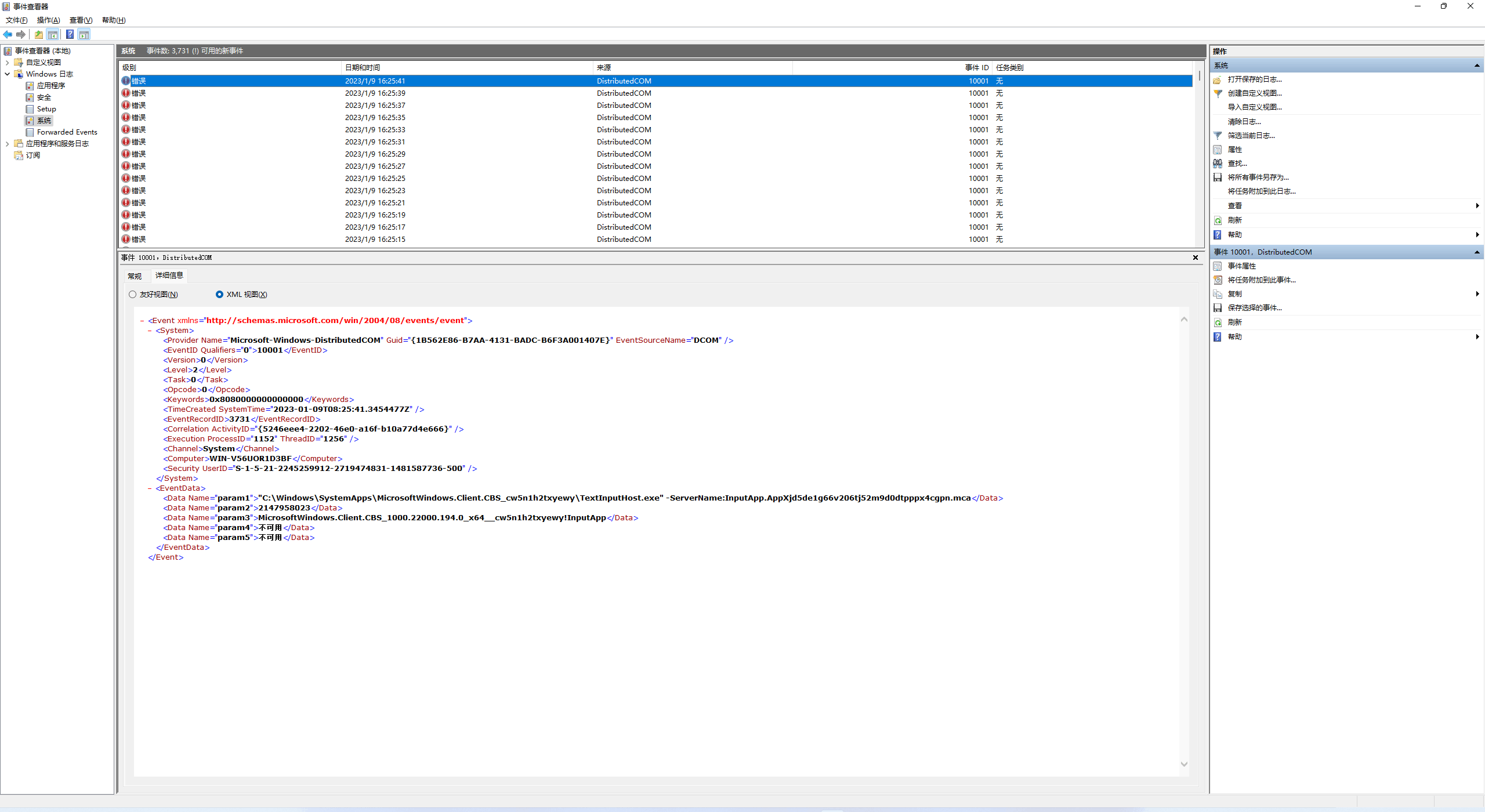Open the 文件(F) menu

pyautogui.click(x=17, y=20)
